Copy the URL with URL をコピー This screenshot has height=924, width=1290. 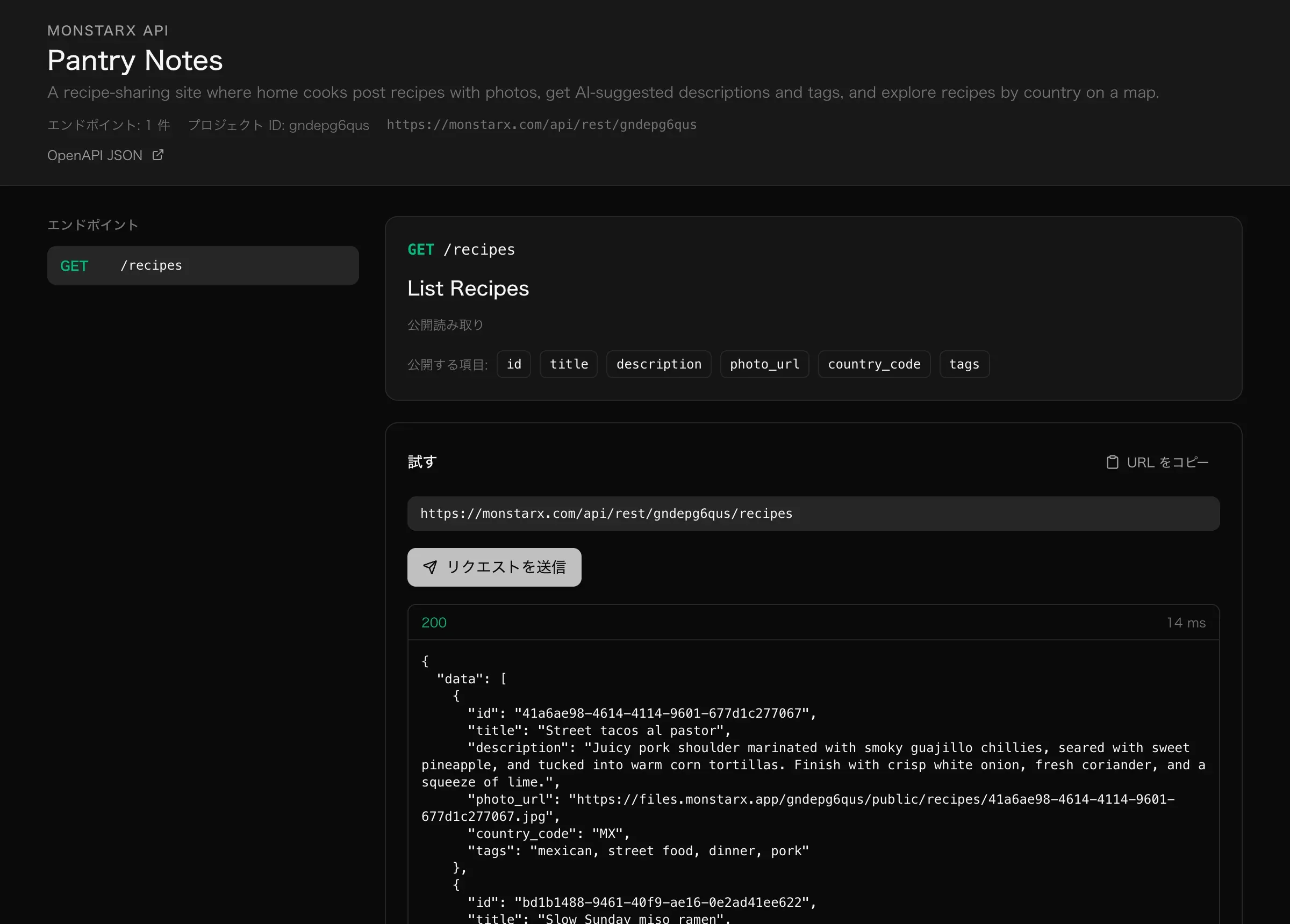[x=1157, y=463]
